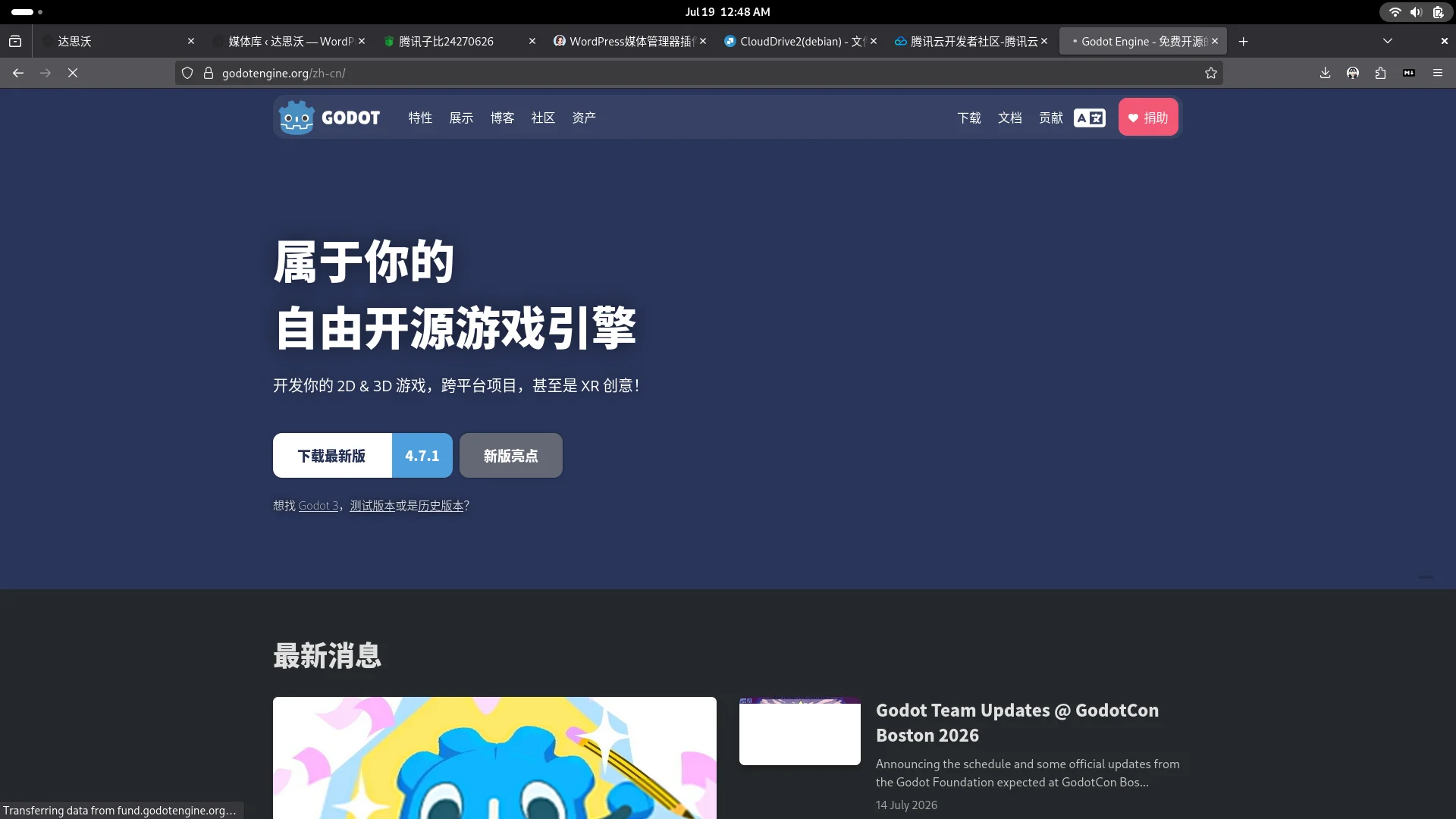
Task: Open 博客 in Godot navigation
Action: tap(502, 118)
